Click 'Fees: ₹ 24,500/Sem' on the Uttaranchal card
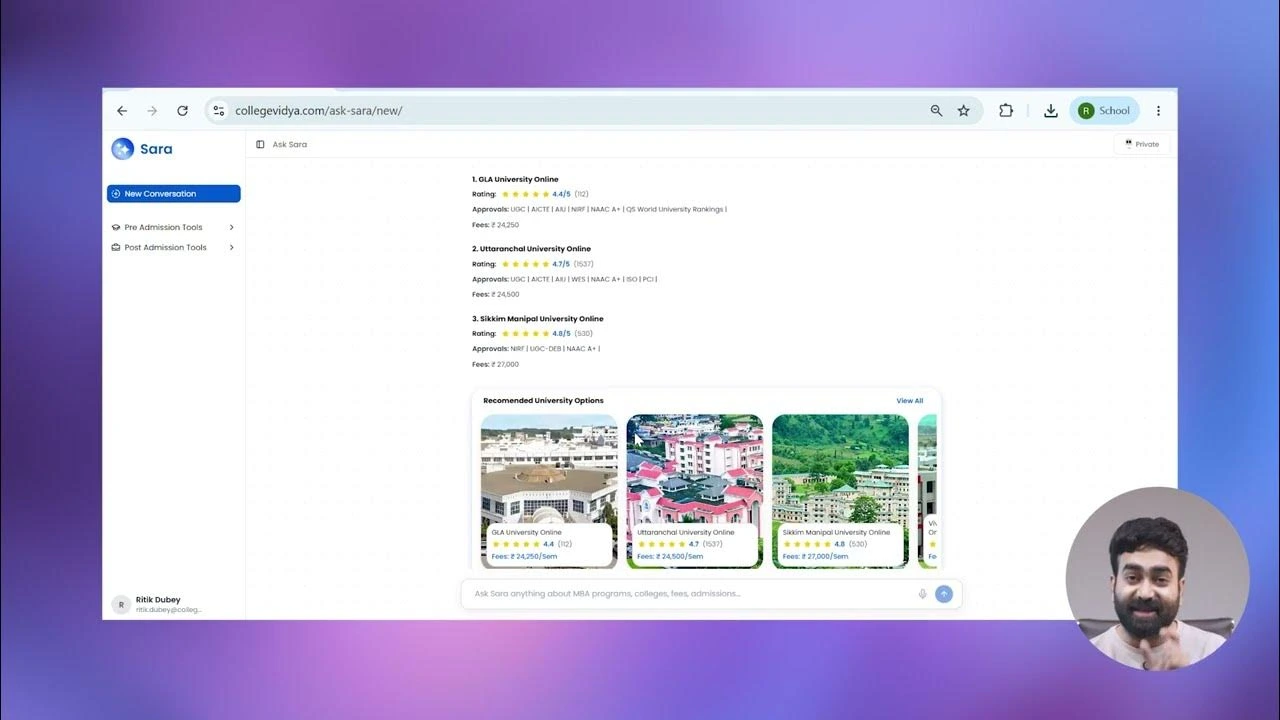 [x=670, y=556]
